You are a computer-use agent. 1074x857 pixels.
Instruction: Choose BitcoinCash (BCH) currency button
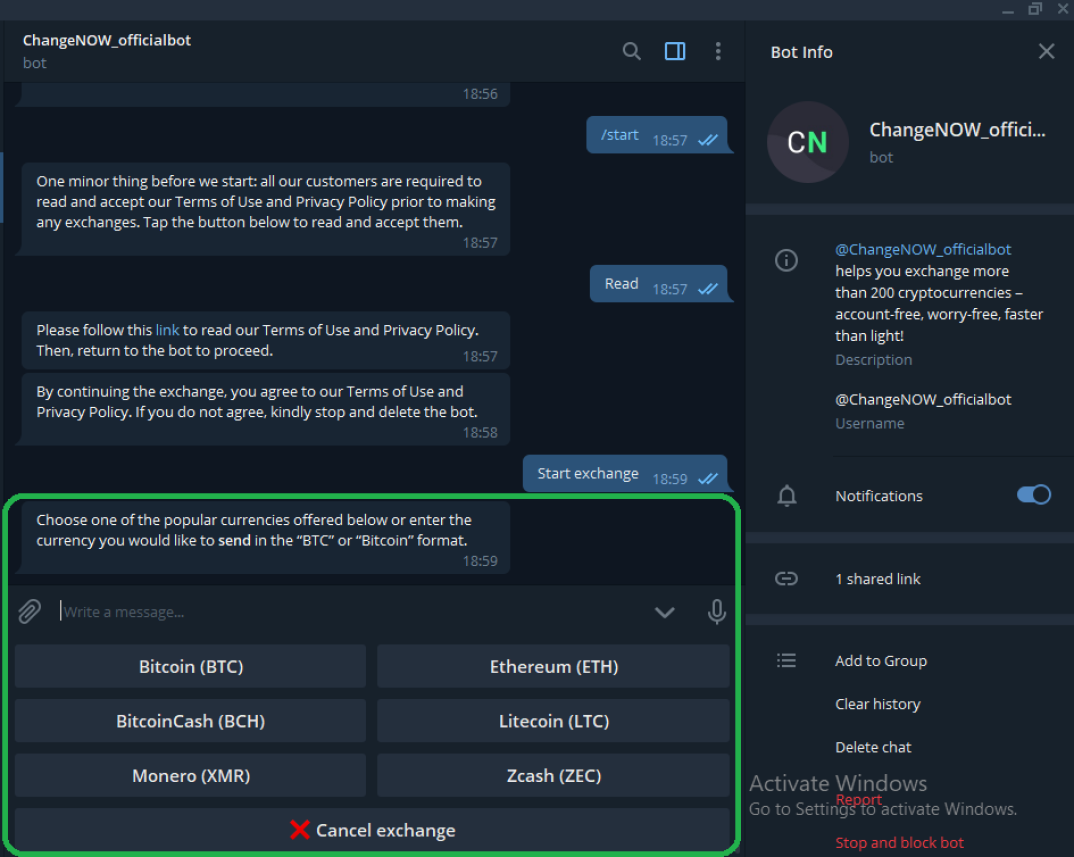(x=190, y=721)
